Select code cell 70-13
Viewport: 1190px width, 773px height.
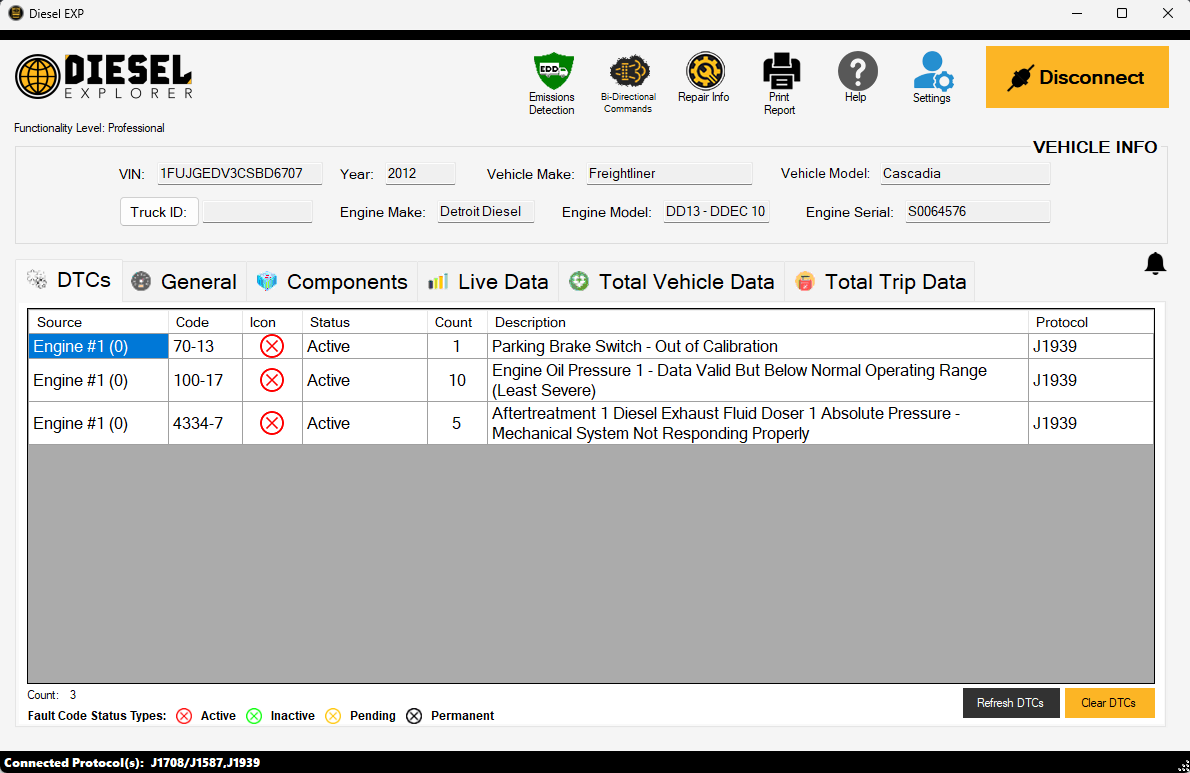[205, 346]
